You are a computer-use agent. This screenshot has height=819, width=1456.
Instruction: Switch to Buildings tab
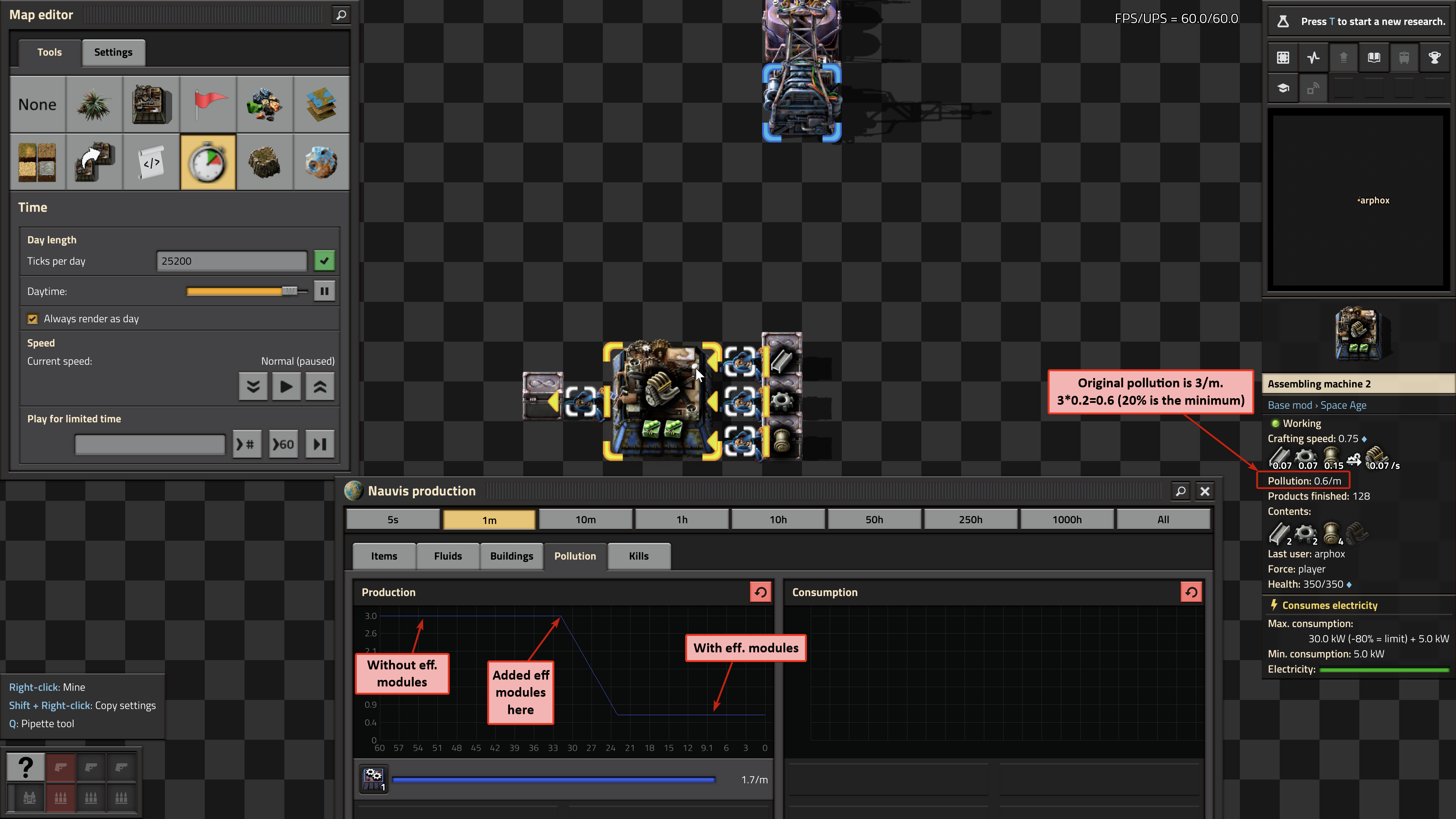tap(511, 556)
